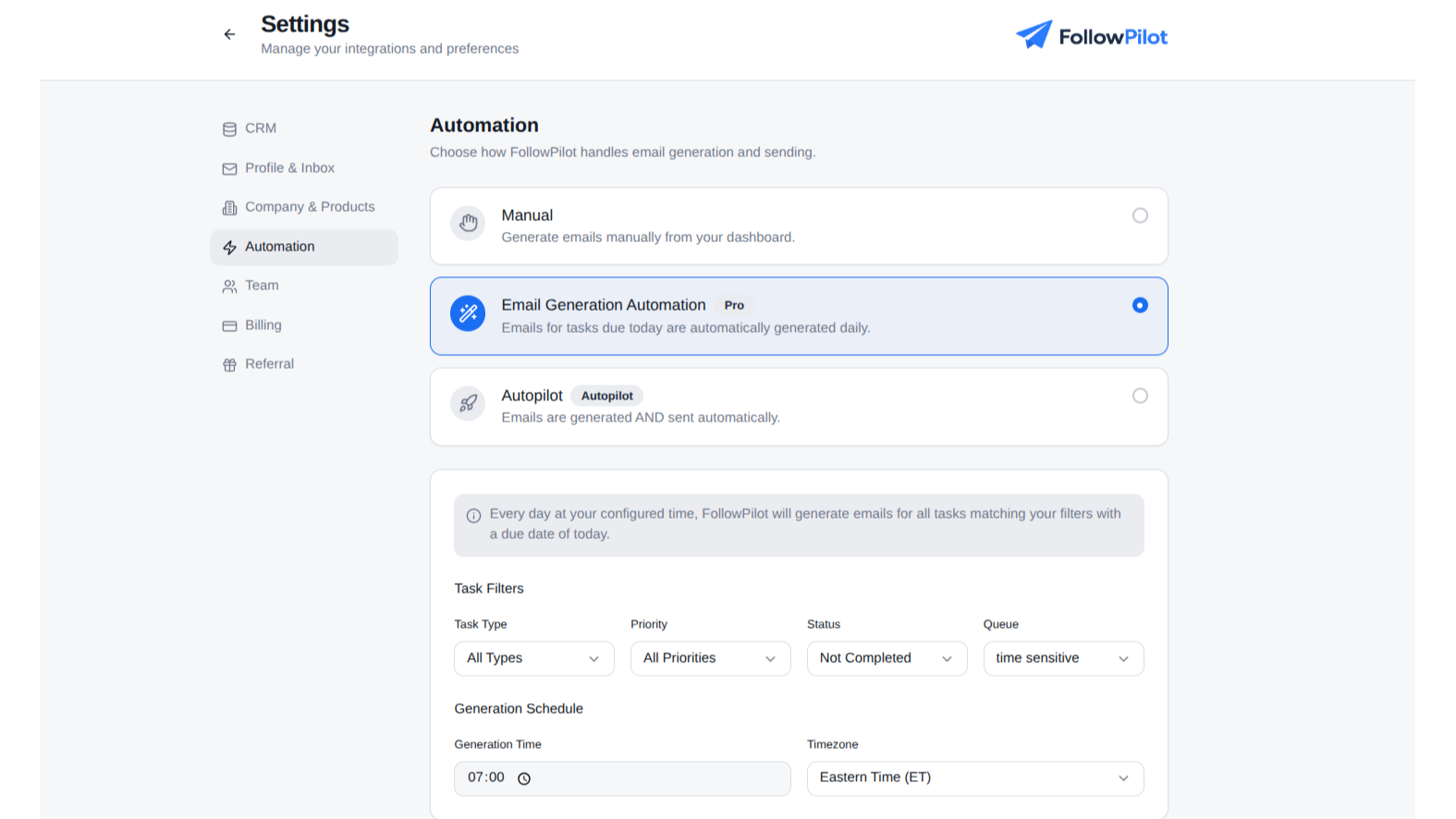Screen dimensions: 1456x819
Task: Open the Timezone dropdown showing Eastern Time (ET)
Action: pos(975,778)
